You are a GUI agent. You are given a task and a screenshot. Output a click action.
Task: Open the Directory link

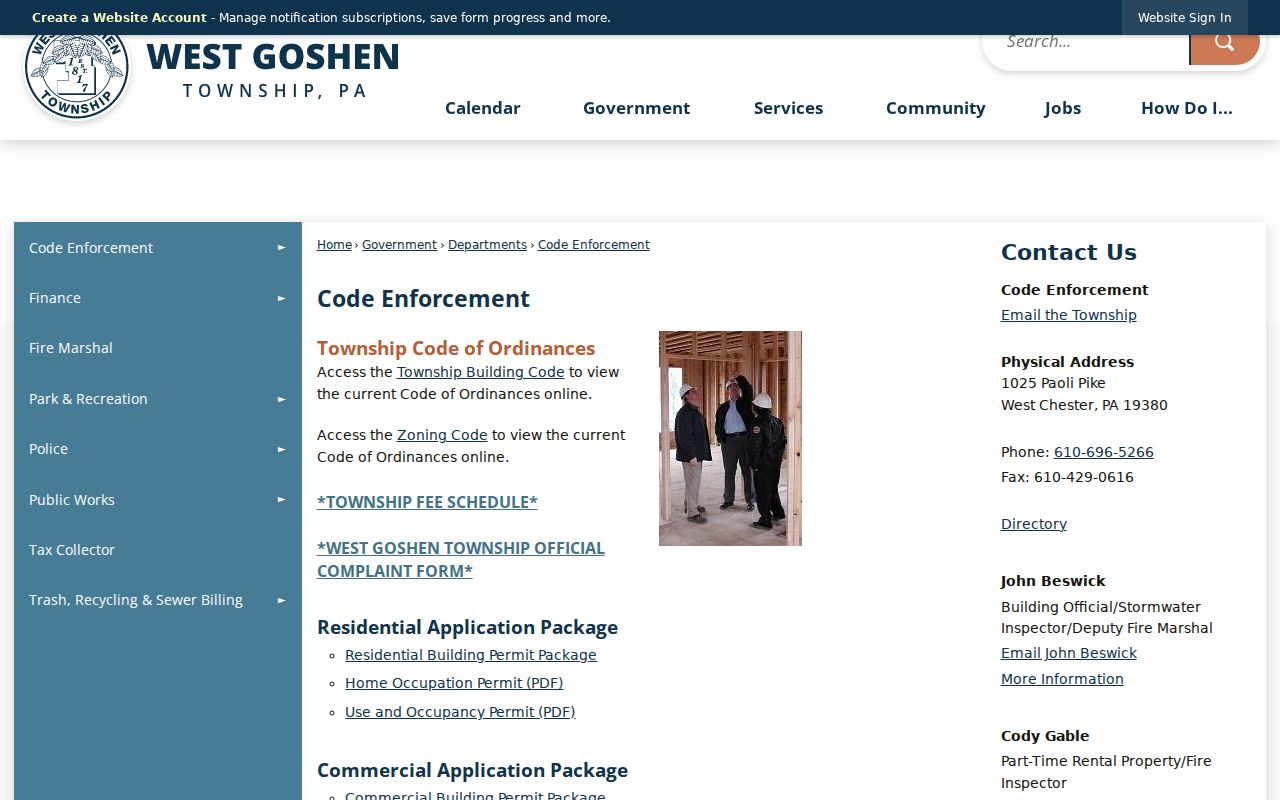click(x=1034, y=524)
